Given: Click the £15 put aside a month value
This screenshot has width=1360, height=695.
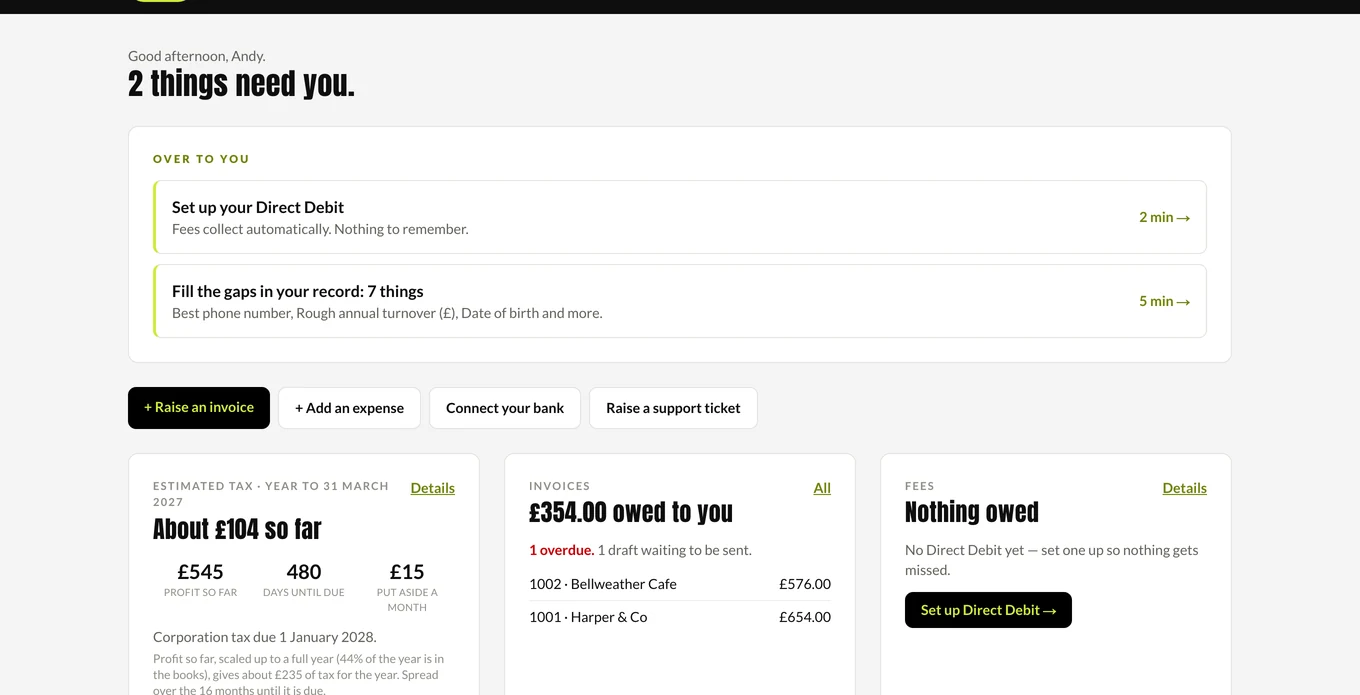Looking at the screenshot, I should (x=407, y=572).
